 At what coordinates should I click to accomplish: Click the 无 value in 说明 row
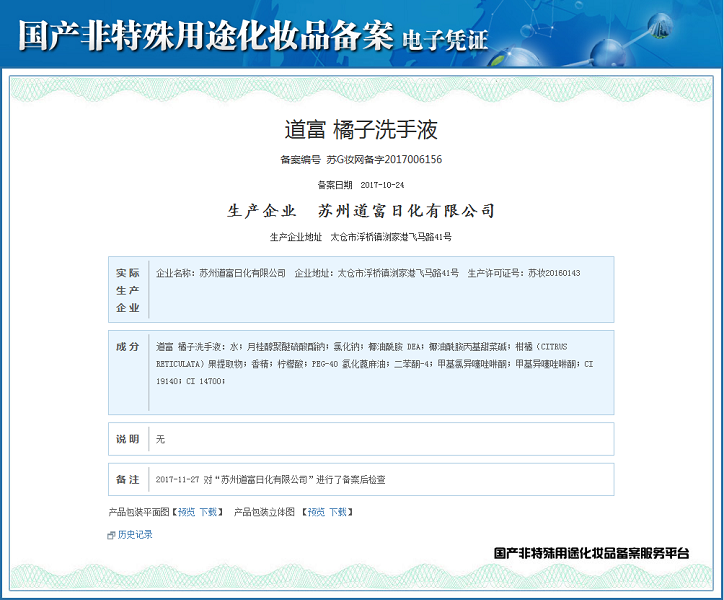160,439
